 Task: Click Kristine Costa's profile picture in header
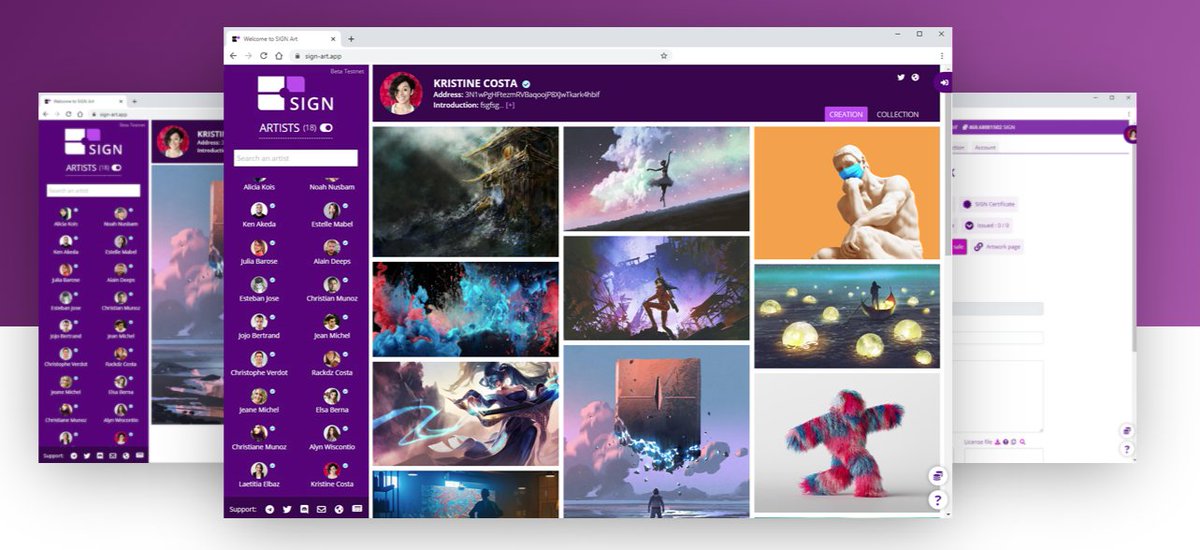(x=401, y=93)
